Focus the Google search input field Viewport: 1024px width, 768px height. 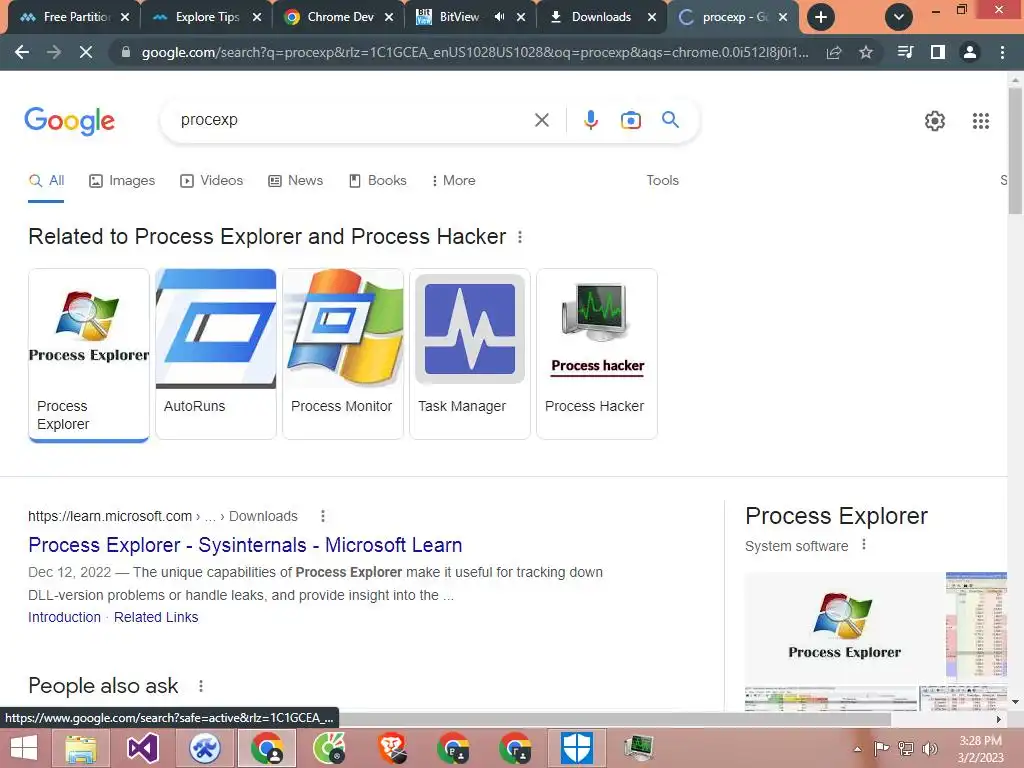353,120
